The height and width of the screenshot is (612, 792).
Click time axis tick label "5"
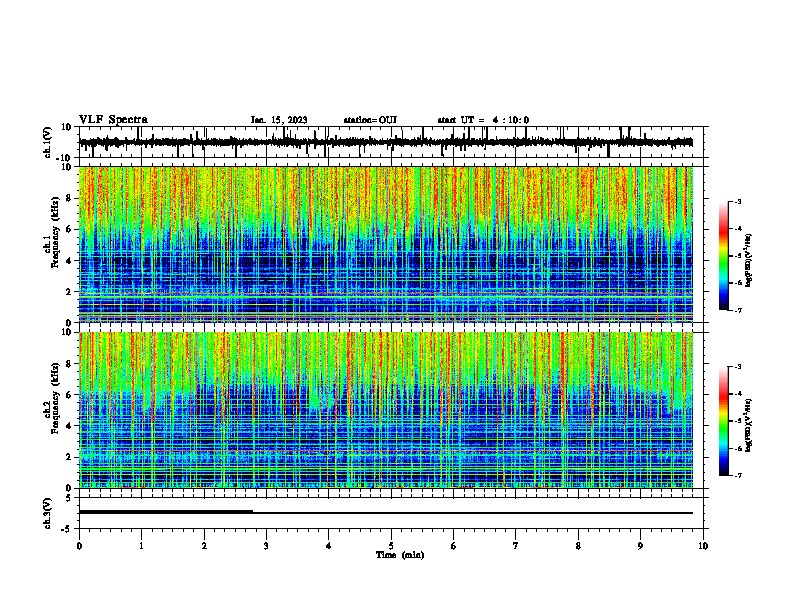tap(391, 546)
